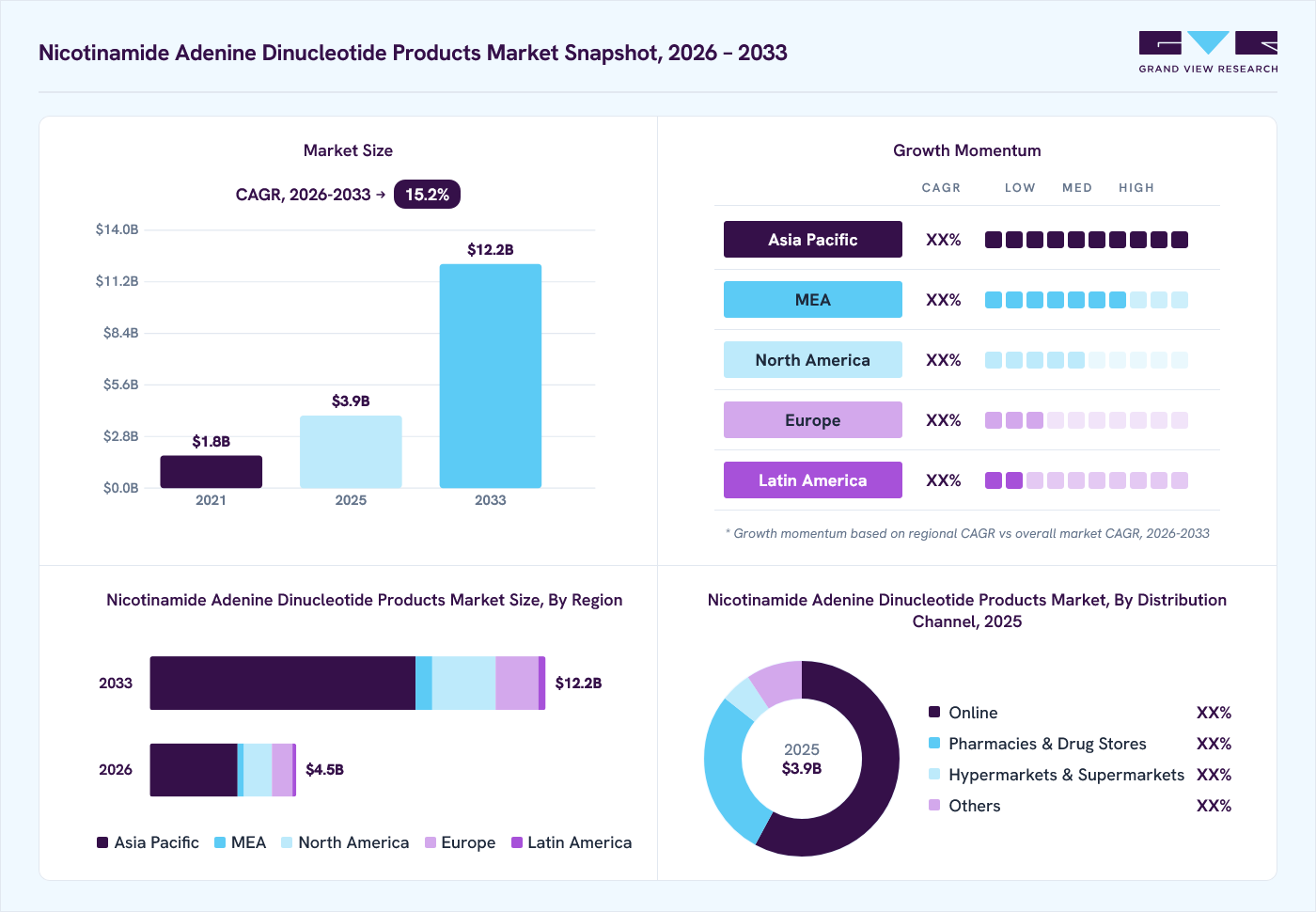
Task: Click the Others lilac donut segment
Action: point(780,682)
